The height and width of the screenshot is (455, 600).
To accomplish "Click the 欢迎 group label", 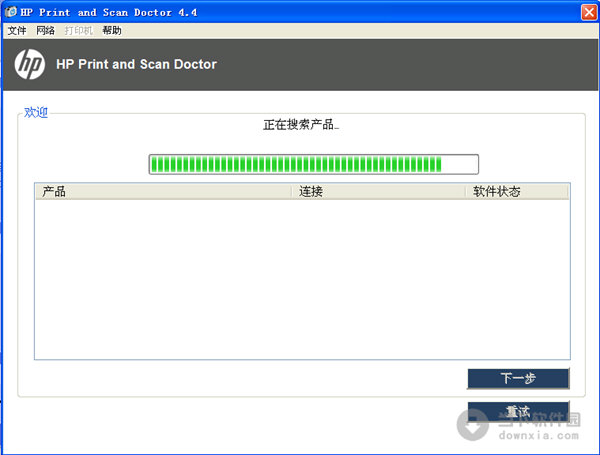I will 36,113.
